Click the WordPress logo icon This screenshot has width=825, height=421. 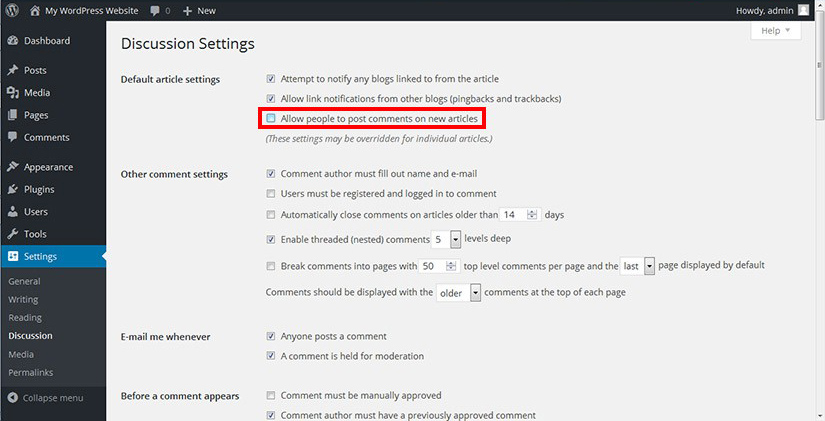point(11,10)
